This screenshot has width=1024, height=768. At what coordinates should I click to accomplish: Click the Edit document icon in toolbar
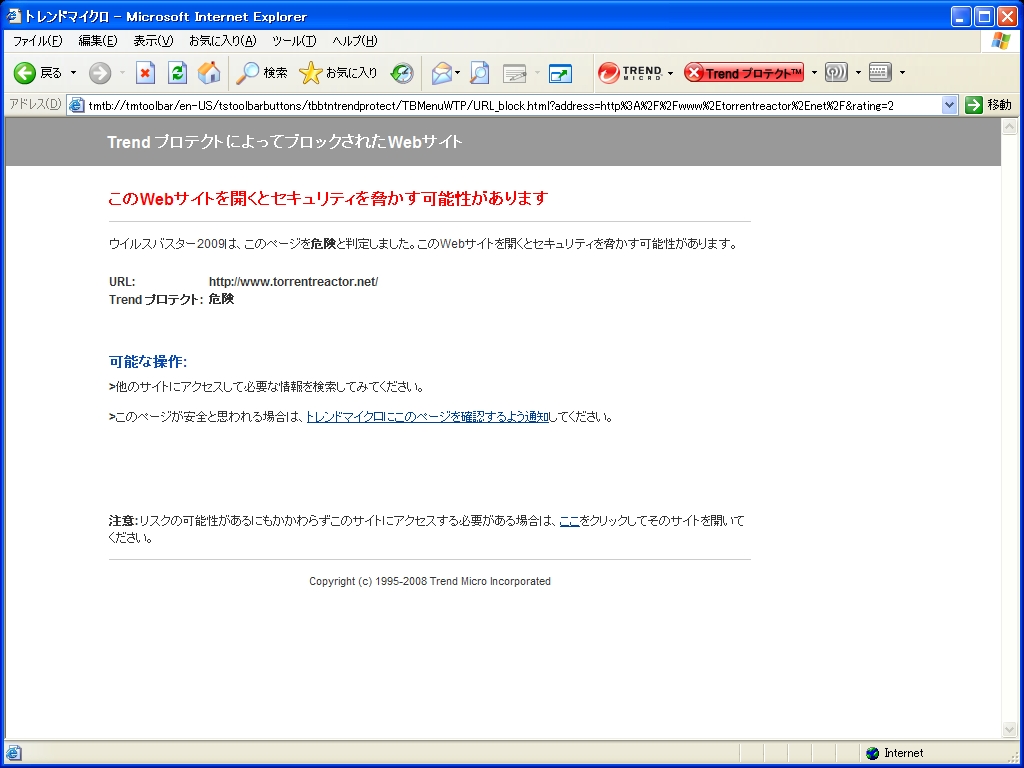point(515,72)
